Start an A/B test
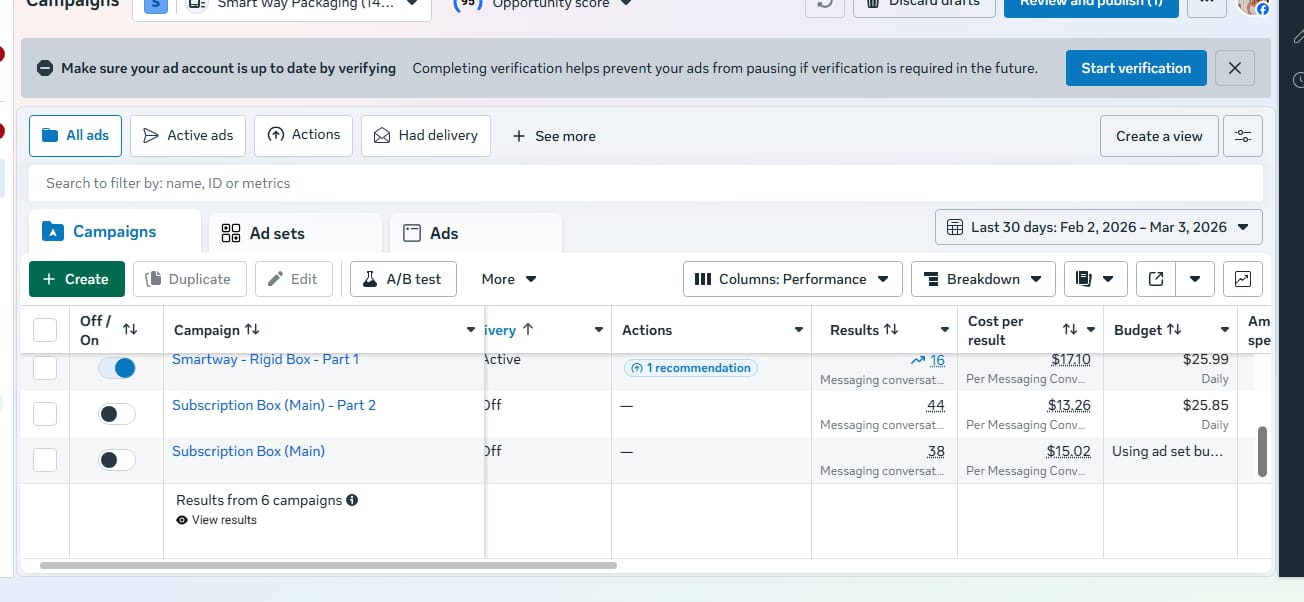 click(x=403, y=279)
